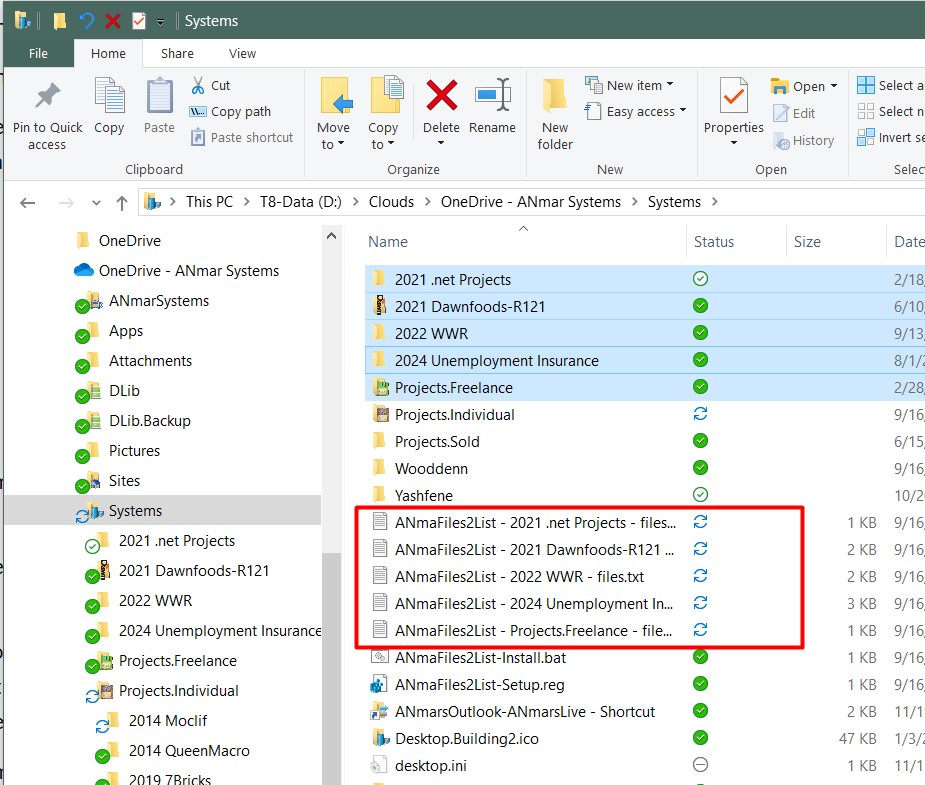The width and height of the screenshot is (925, 785).
Task: Open the File menu tab
Action: pos(39,54)
